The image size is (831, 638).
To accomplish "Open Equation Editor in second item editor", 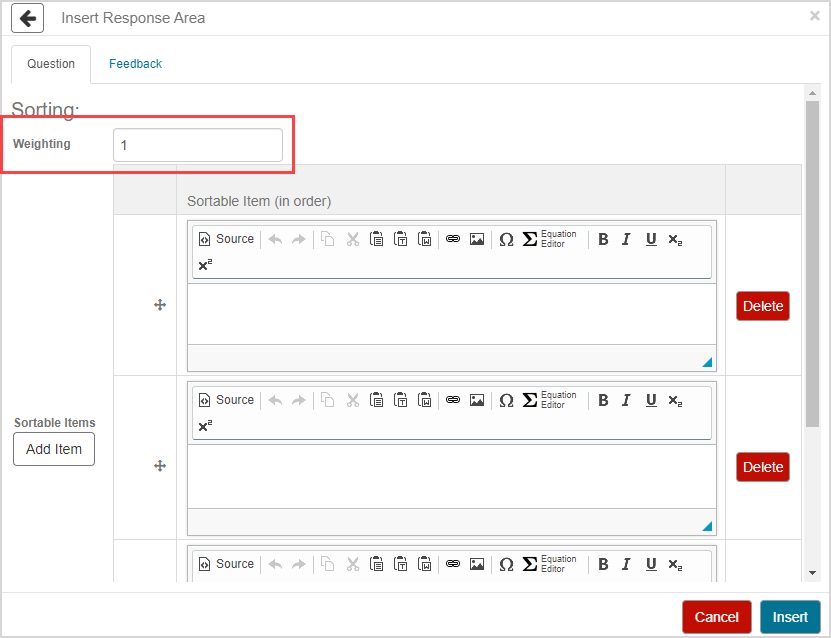I will pos(549,400).
